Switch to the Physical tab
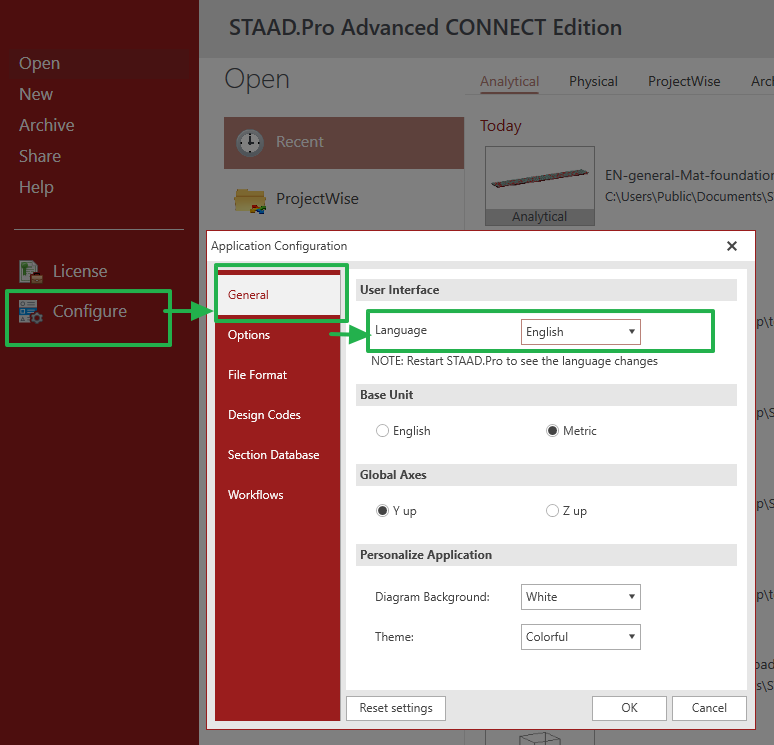 [593, 81]
